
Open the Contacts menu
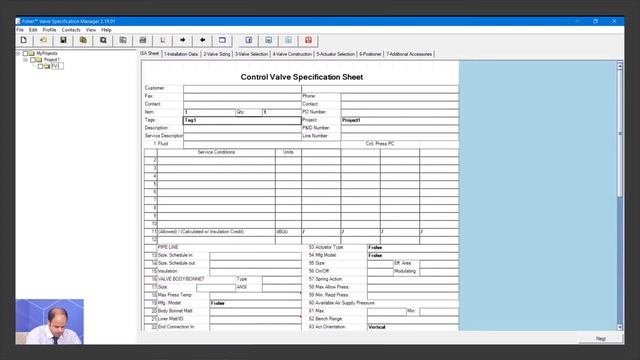[x=71, y=30]
